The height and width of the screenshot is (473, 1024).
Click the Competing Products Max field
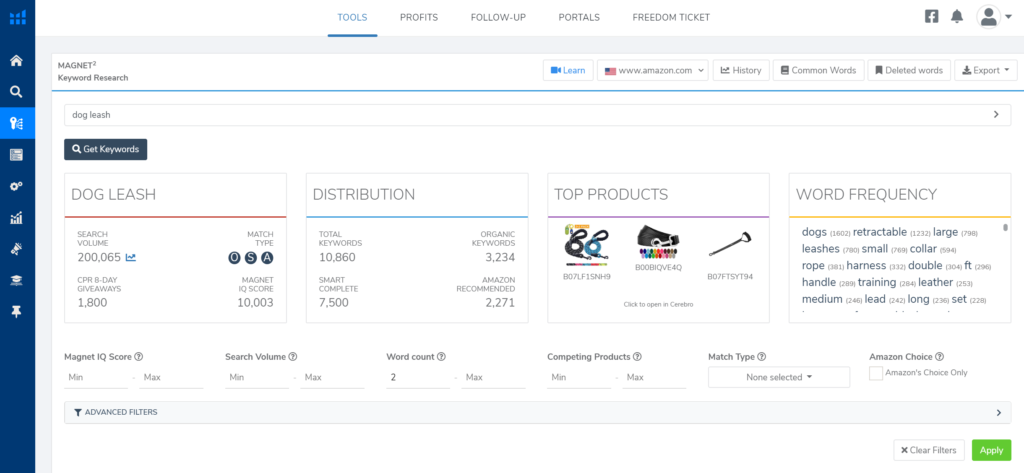[x=654, y=378]
